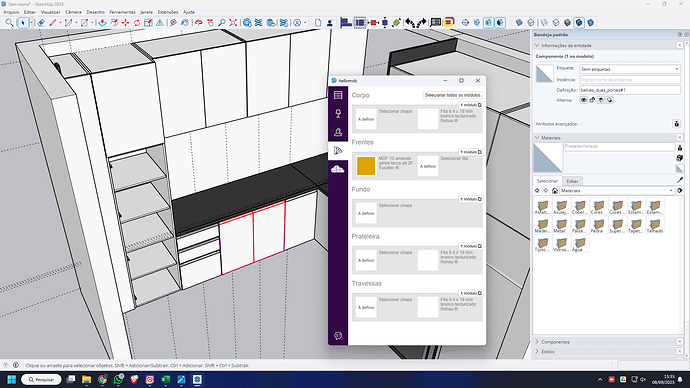This screenshot has width=690, height=388.
Task: Open hellomob modules table sidebar icon
Action: click(338, 95)
